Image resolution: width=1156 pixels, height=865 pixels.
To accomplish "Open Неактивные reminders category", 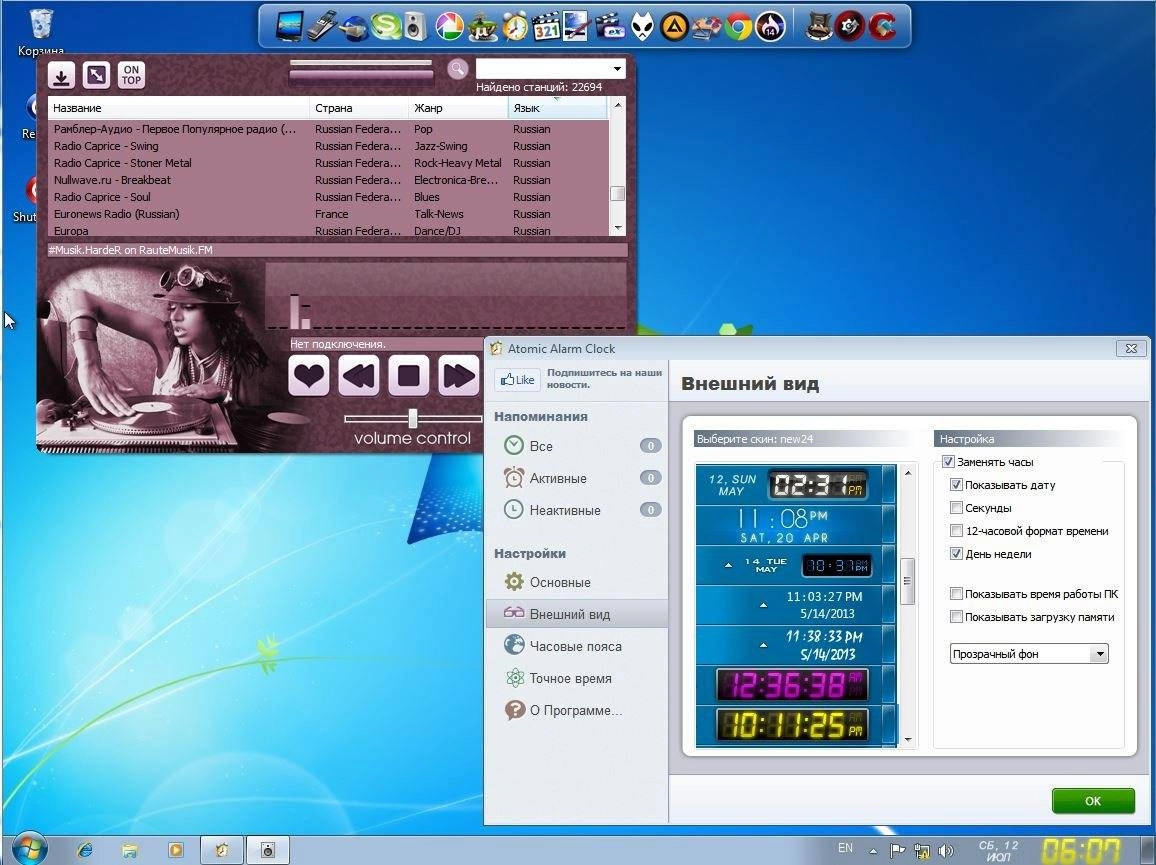I will tap(577, 510).
